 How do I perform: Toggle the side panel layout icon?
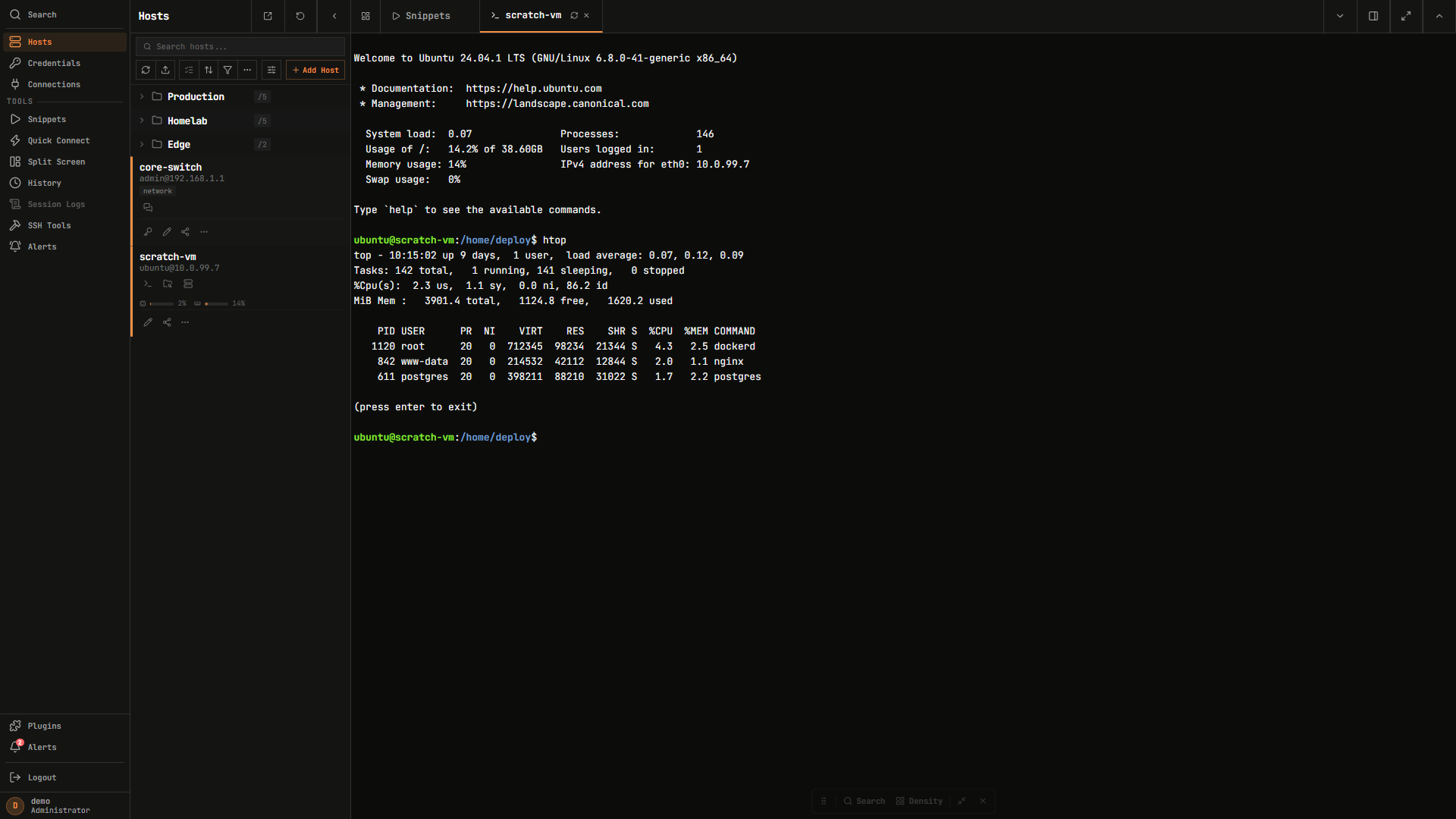[1373, 16]
